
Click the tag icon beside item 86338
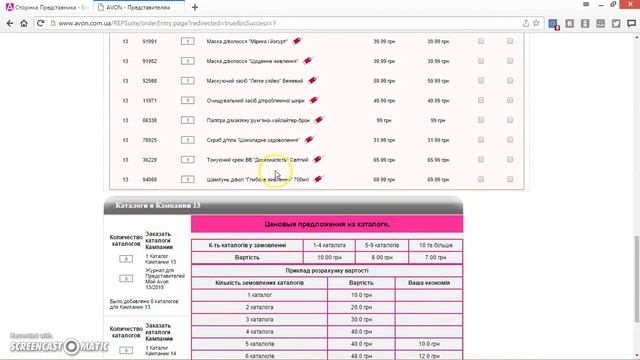coord(319,120)
